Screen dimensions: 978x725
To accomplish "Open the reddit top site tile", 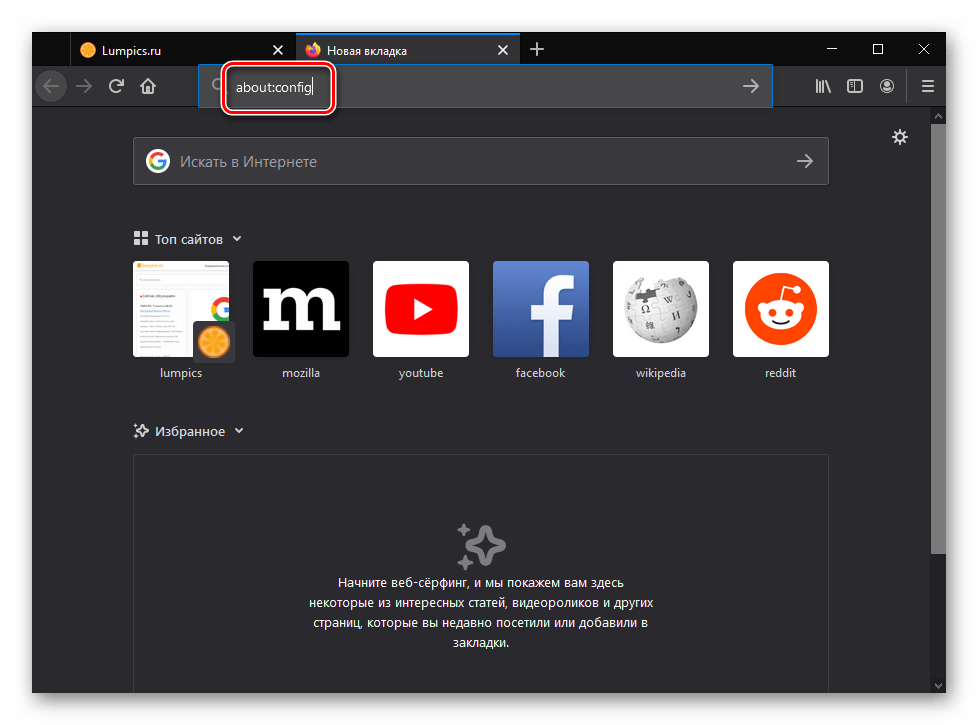I will coord(781,309).
